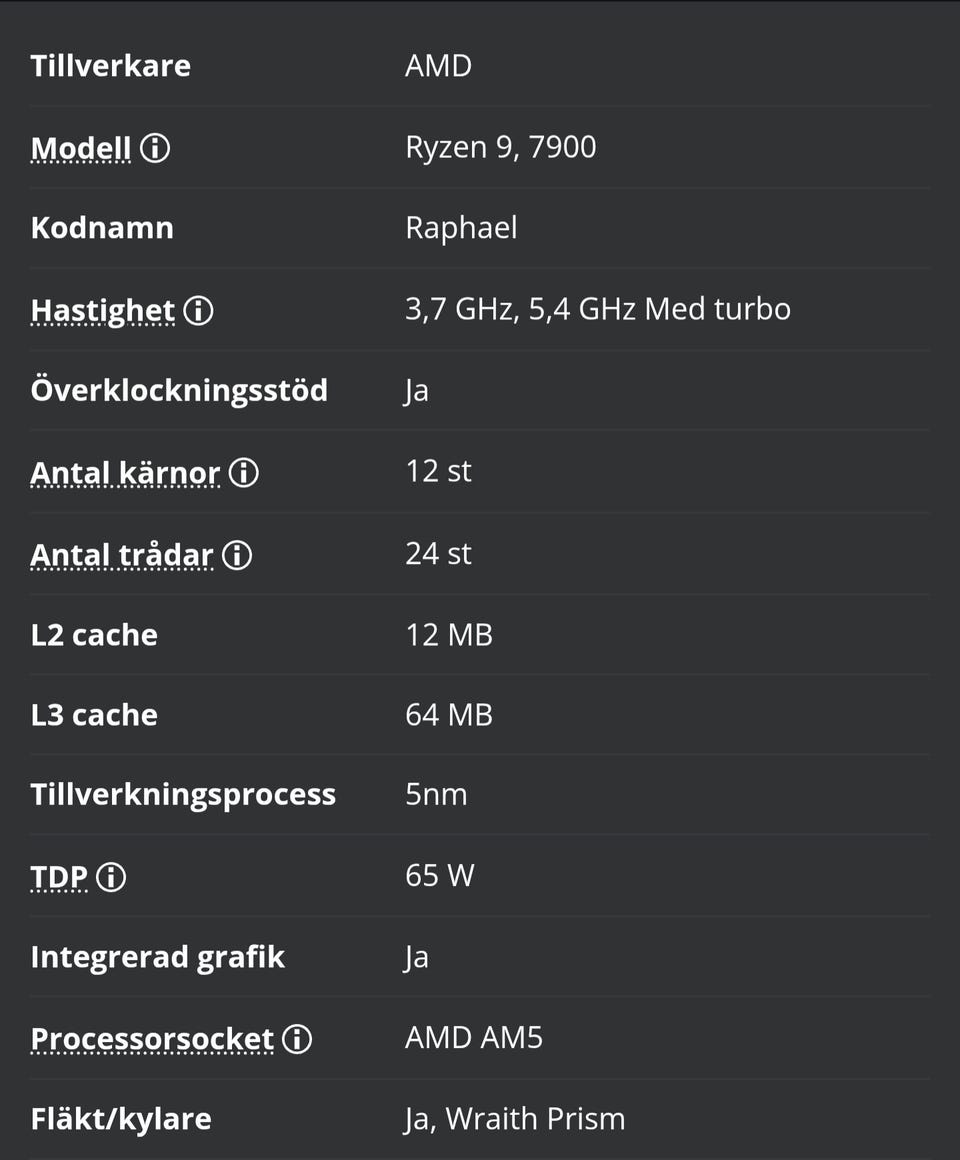
Task: Click the Ryzen 9, 7900 model value
Action: point(500,147)
